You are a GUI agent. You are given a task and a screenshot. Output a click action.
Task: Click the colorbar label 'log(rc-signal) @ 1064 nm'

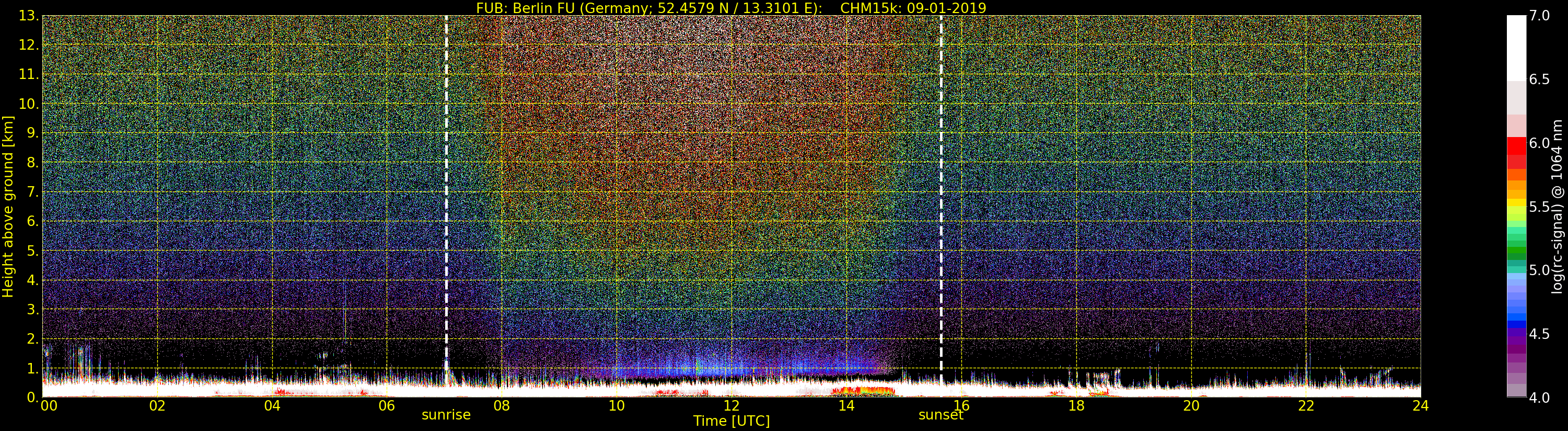(x=1557, y=207)
